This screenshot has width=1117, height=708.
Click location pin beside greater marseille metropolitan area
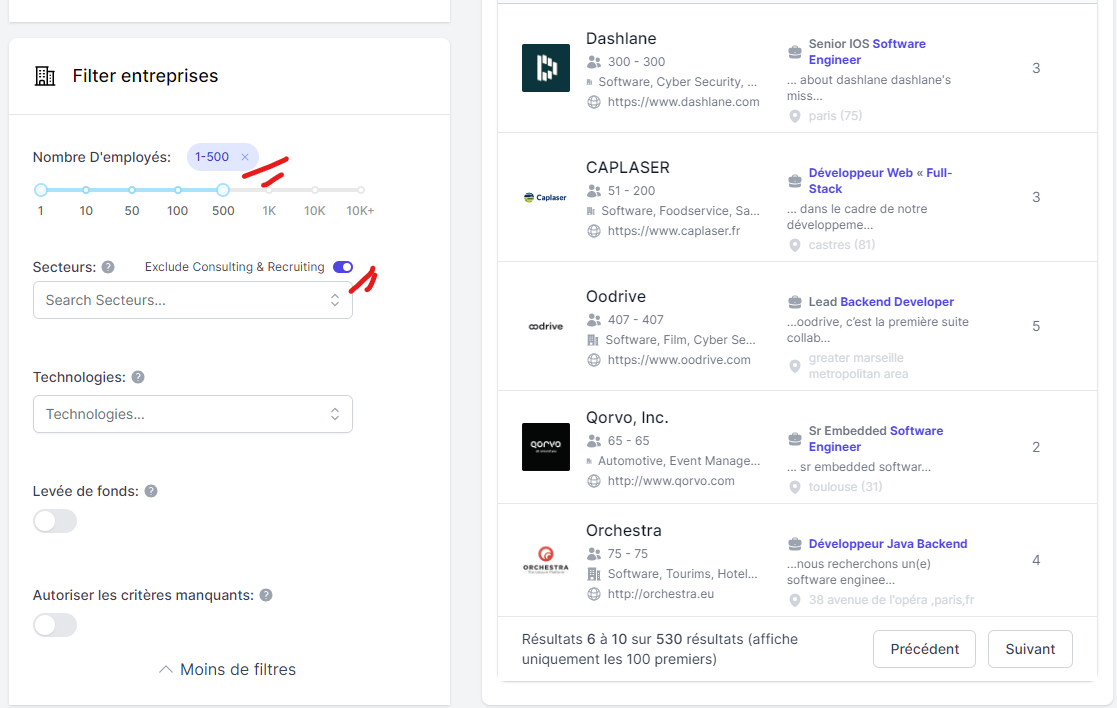[794, 366]
